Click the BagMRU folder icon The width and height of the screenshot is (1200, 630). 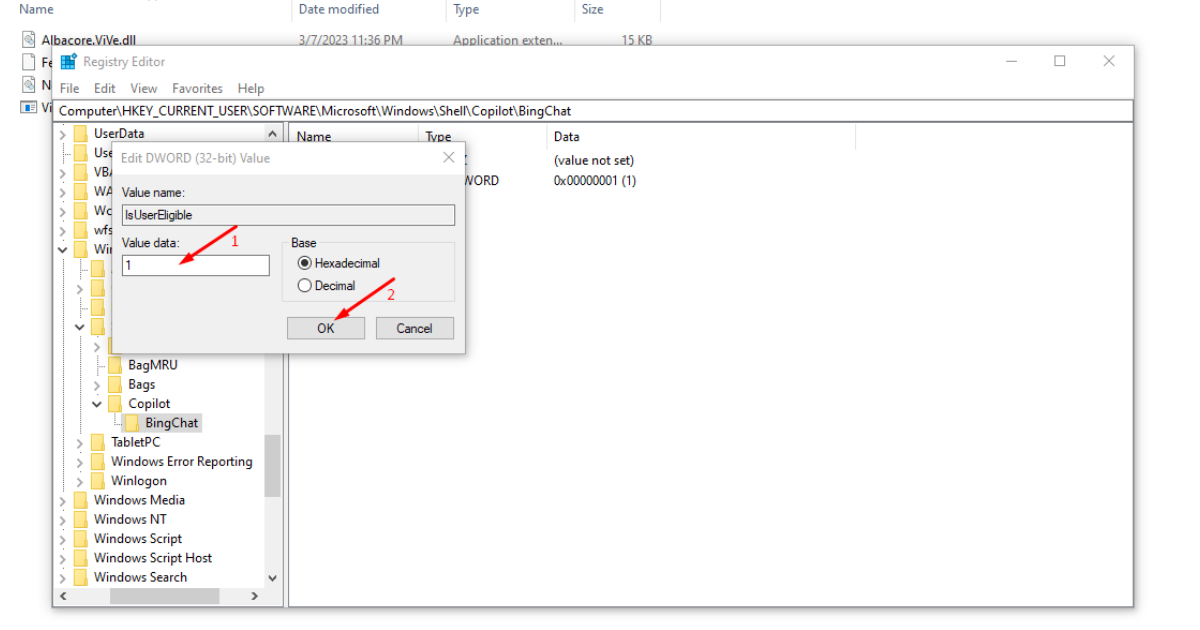pos(115,365)
